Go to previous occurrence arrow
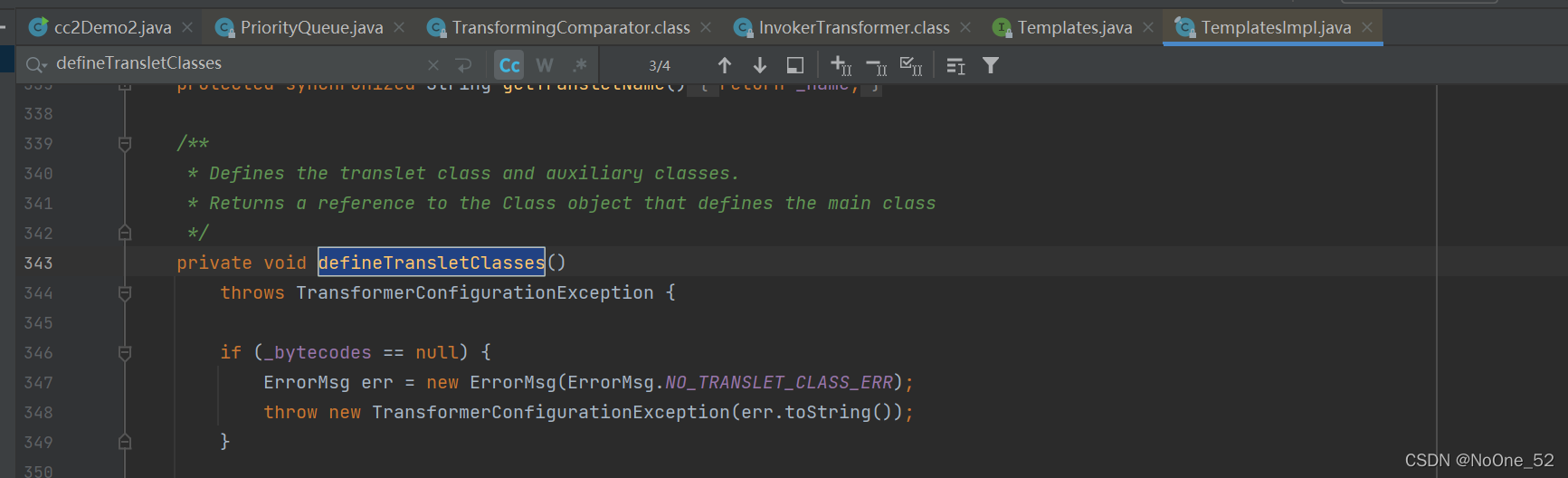Viewport: 1568px width, 478px height. (725, 65)
